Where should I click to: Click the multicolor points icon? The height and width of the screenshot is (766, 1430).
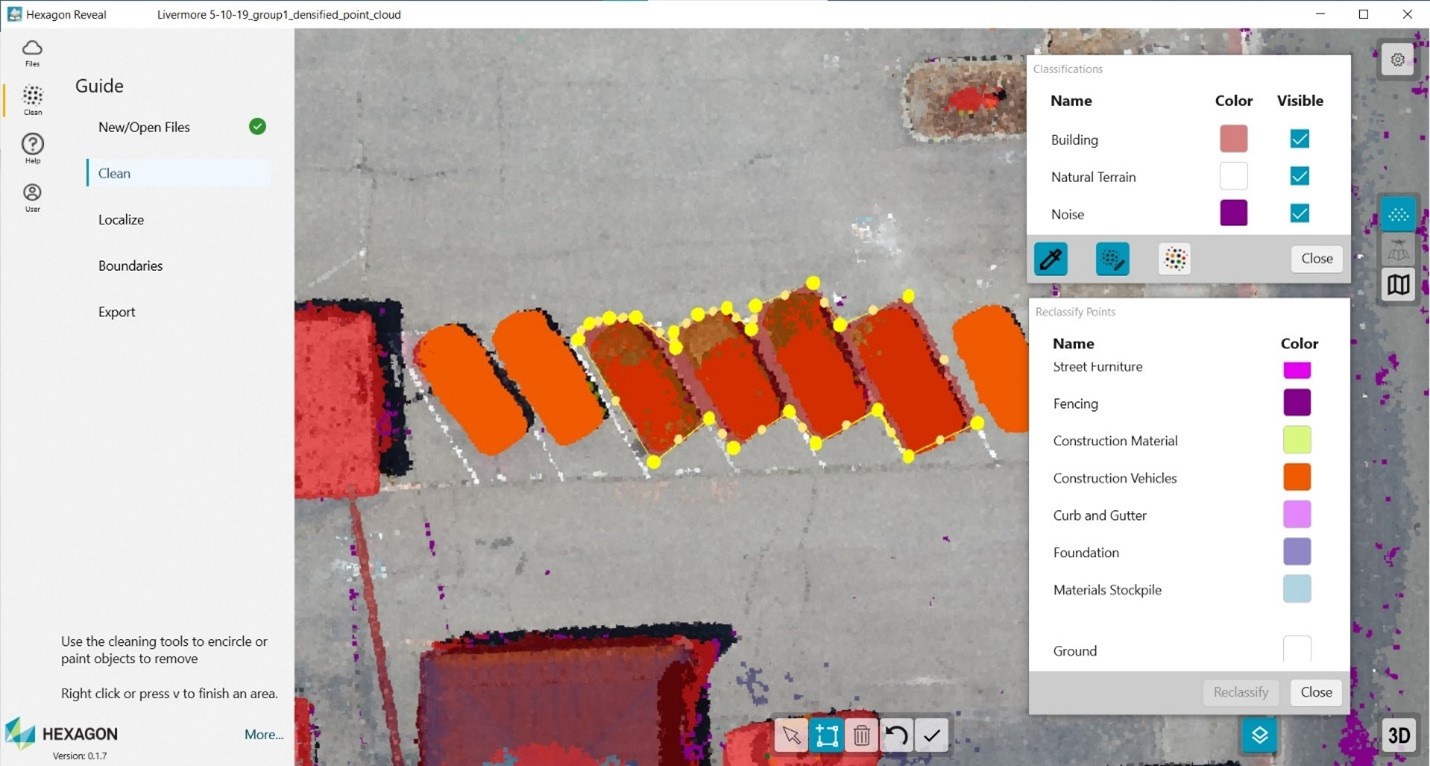[1175, 259]
